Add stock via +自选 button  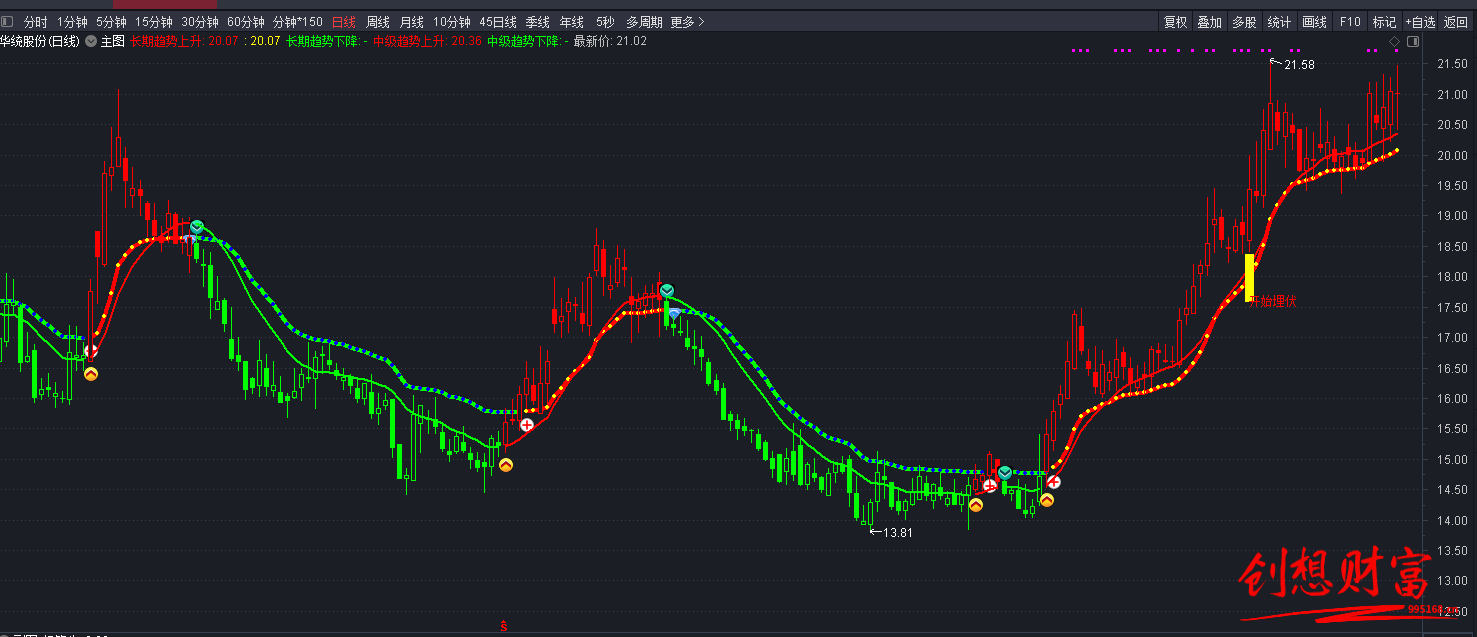point(1420,22)
